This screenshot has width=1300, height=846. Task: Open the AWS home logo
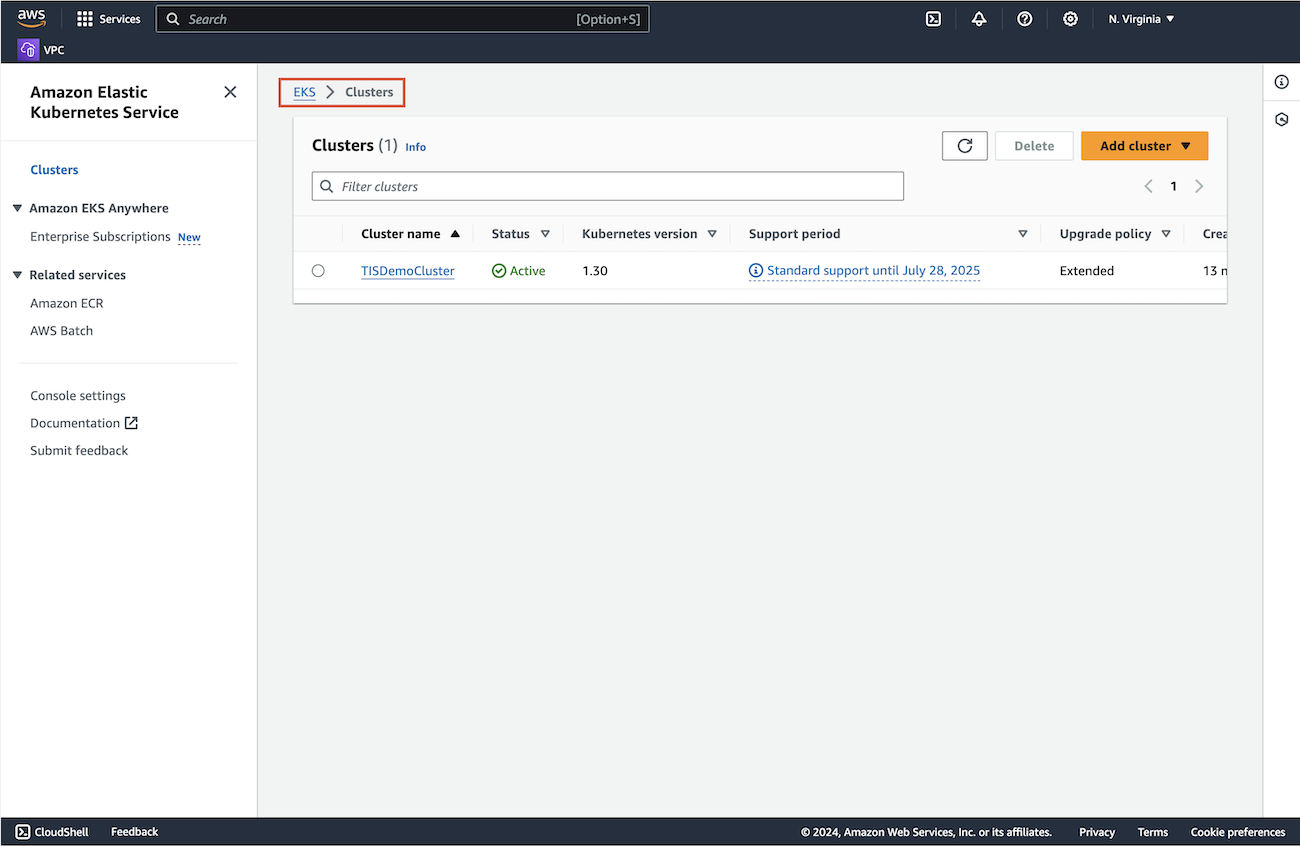[x=31, y=19]
